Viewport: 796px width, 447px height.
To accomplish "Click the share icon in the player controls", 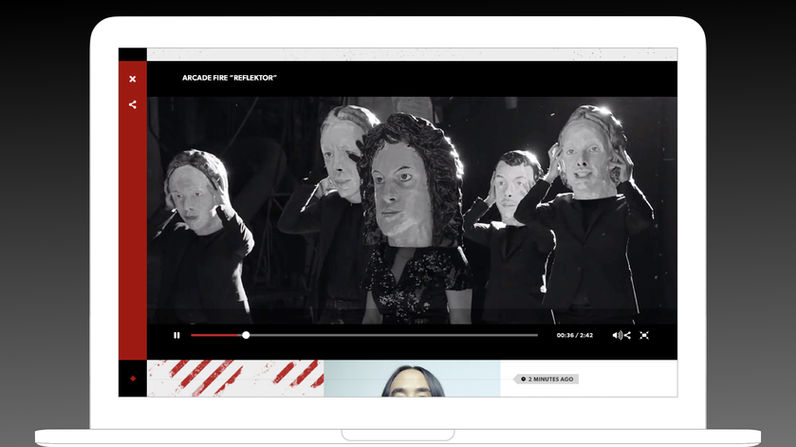I will click(627, 335).
